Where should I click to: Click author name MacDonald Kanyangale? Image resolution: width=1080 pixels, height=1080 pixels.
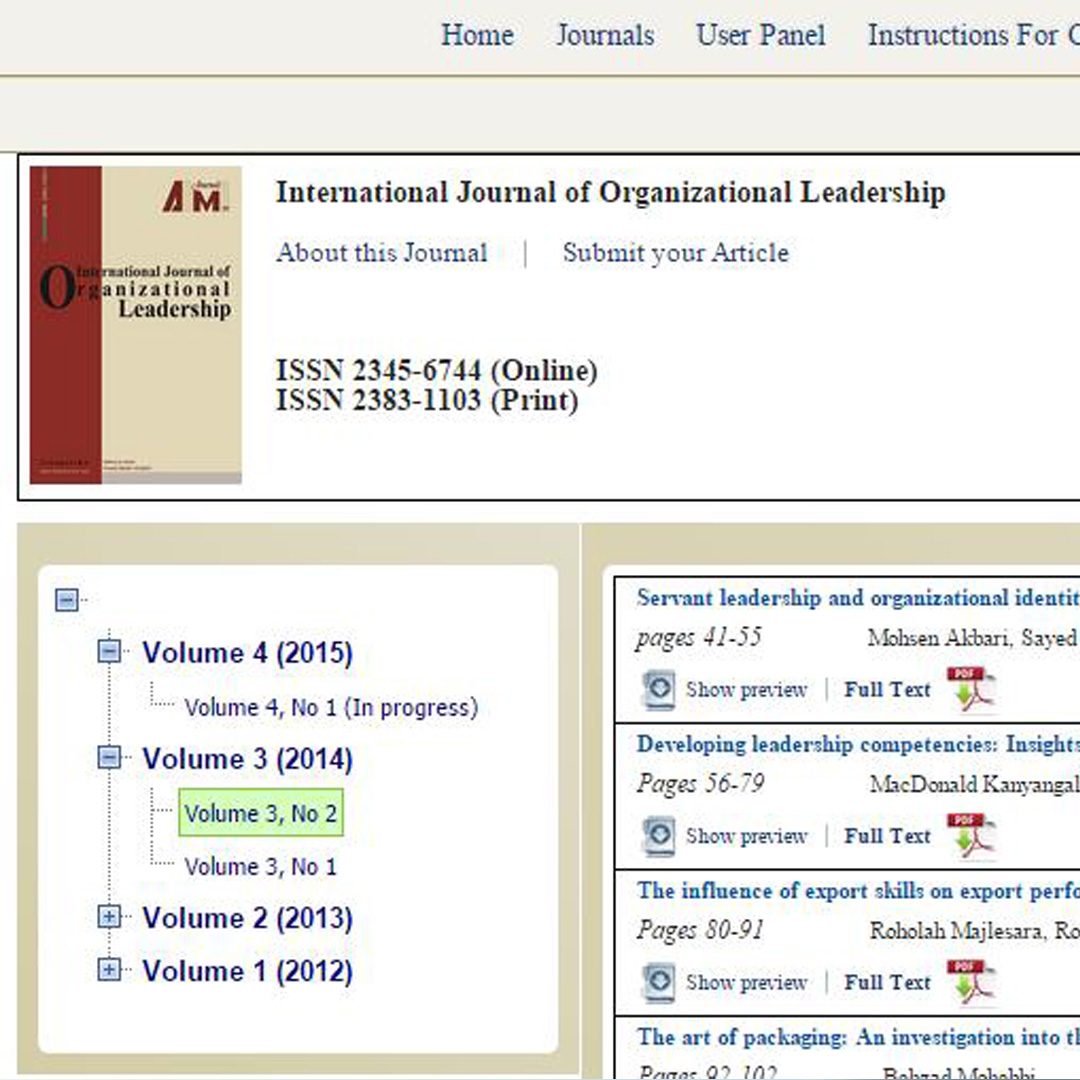[975, 785]
